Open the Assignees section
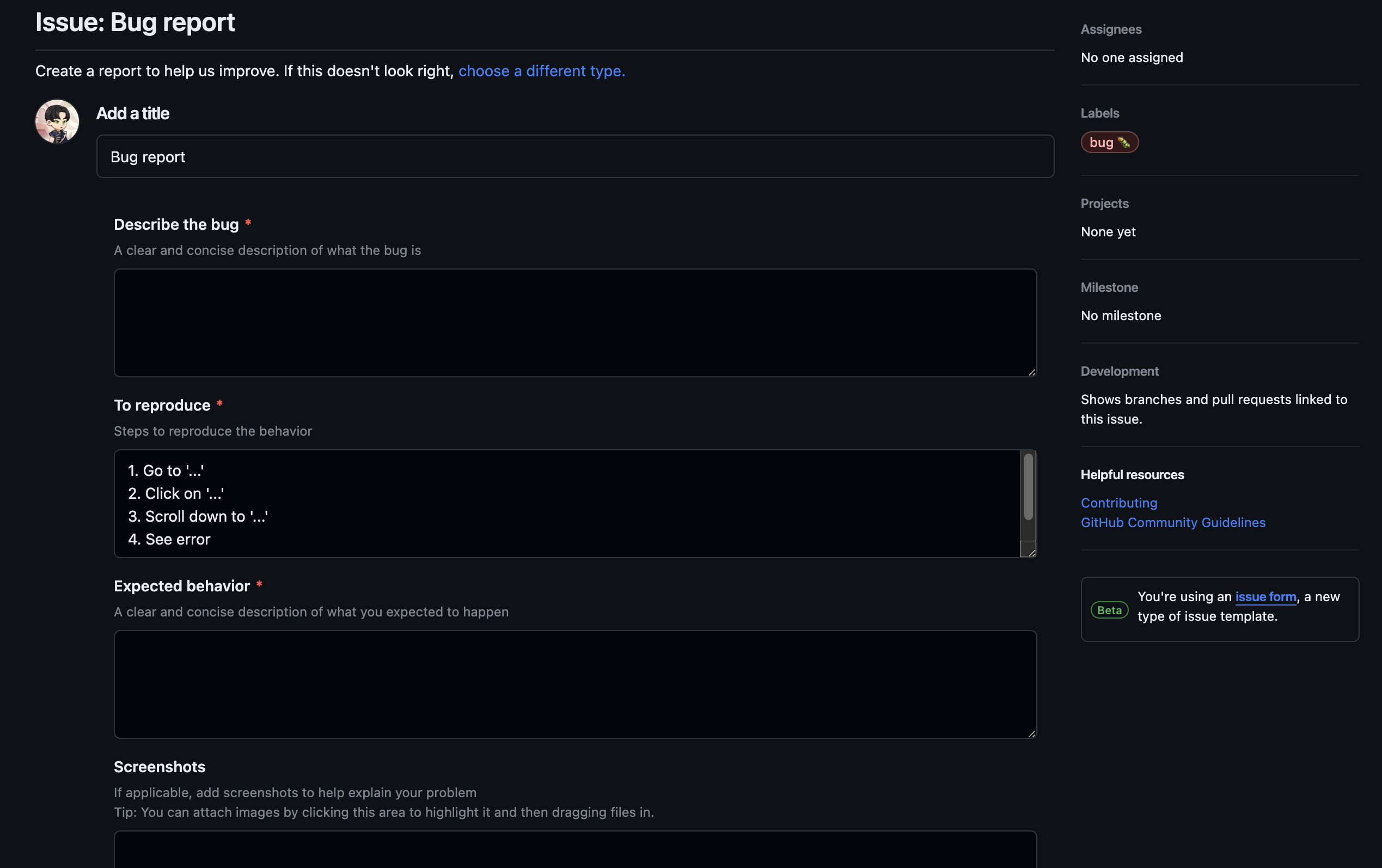Image resolution: width=1382 pixels, height=868 pixels. pyautogui.click(x=1110, y=29)
